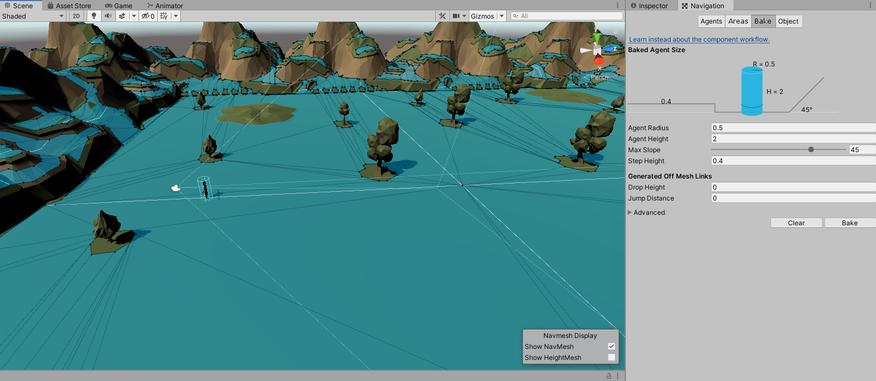The width and height of the screenshot is (876, 381).
Task: Select the Agents navigation tab
Action: pos(711,21)
